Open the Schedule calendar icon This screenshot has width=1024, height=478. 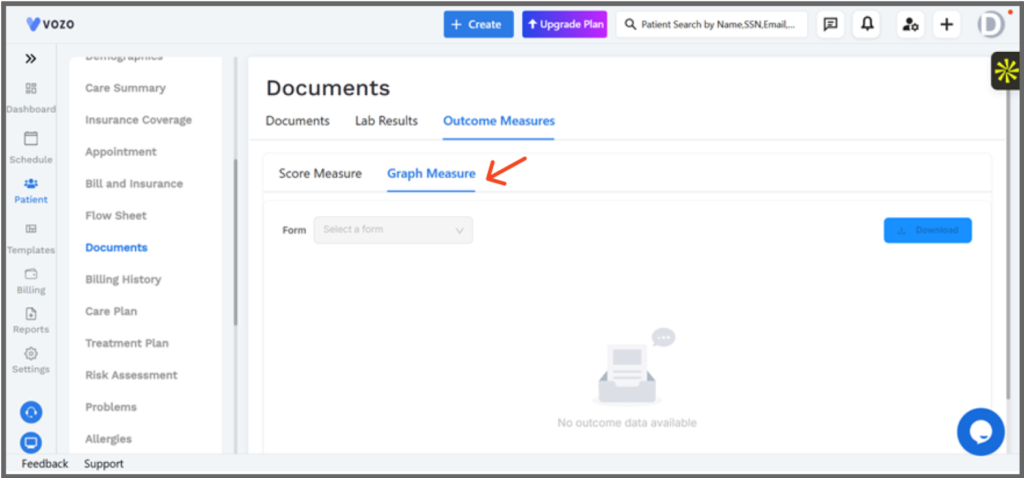tap(31, 138)
